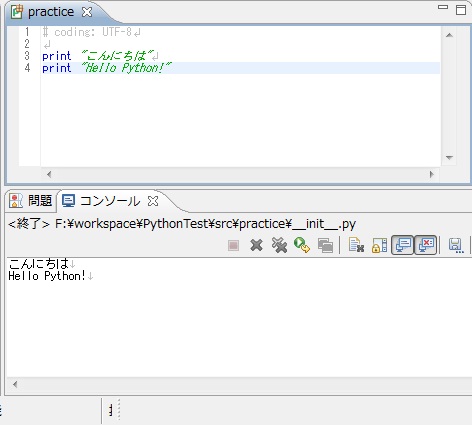The image size is (472, 425).
Task: Click console output 'Hello Python!'
Action: (x=47, y=276)
